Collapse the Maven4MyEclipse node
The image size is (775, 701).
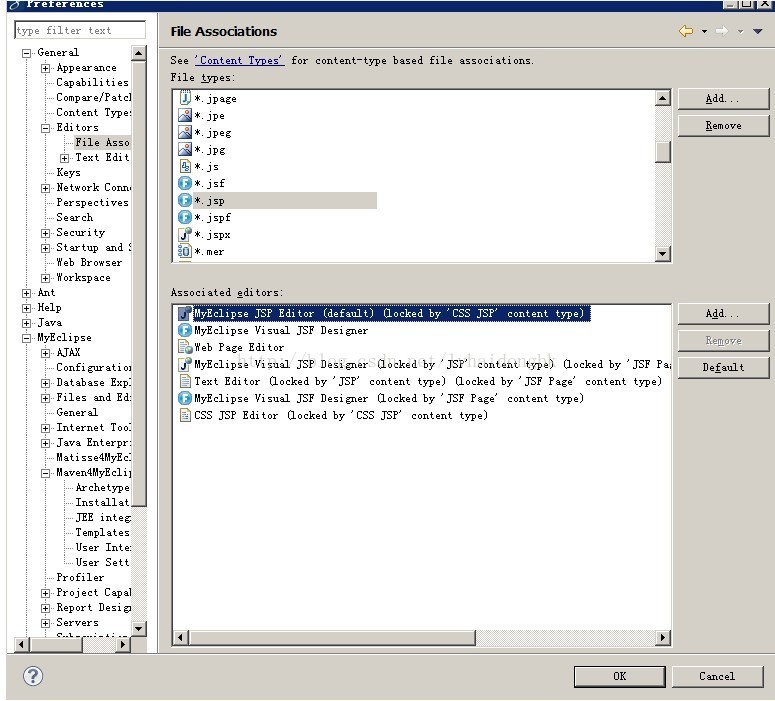[45, 473]
